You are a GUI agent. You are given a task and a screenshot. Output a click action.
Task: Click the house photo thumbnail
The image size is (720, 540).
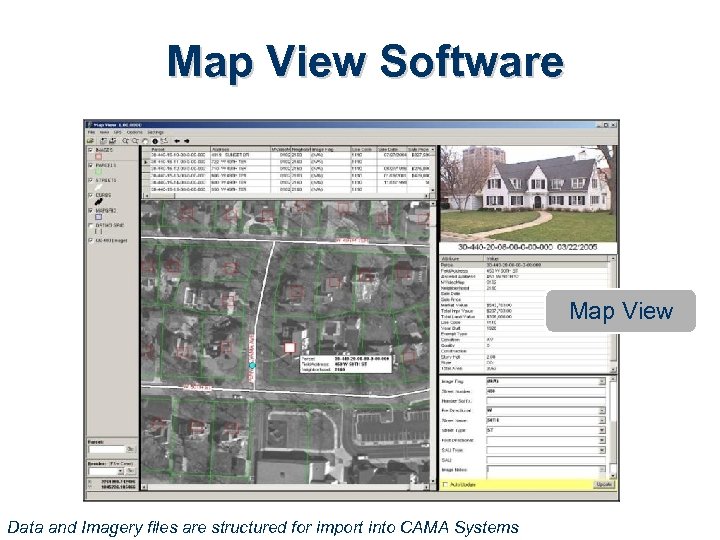[x=528, y=194]
